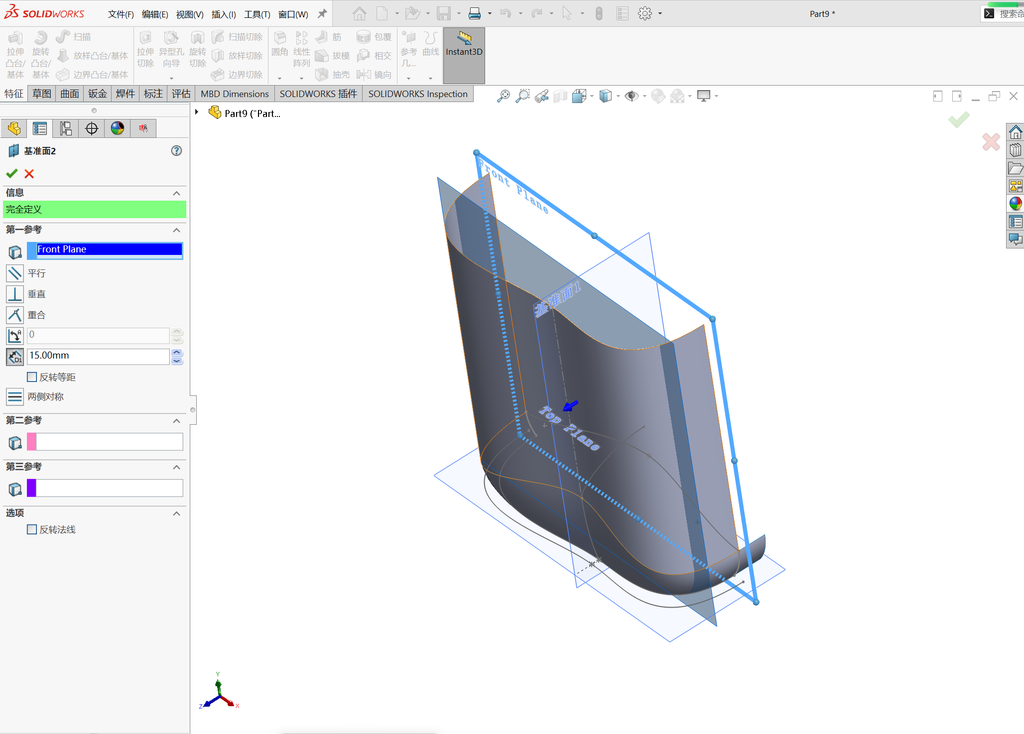This screenshot has width=1024, height=734.
Task: Collapse the 信息 section
Action: click(176, 193)
